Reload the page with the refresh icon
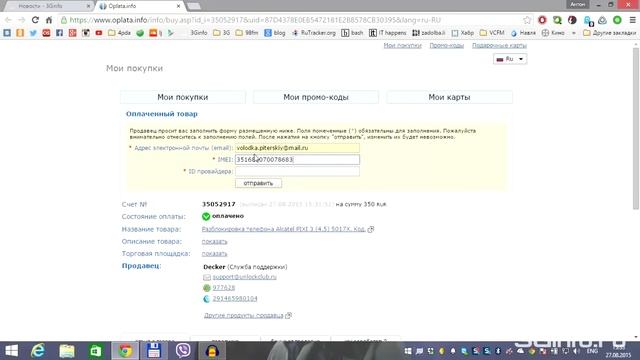640x360 pixels. coord(36,20)
